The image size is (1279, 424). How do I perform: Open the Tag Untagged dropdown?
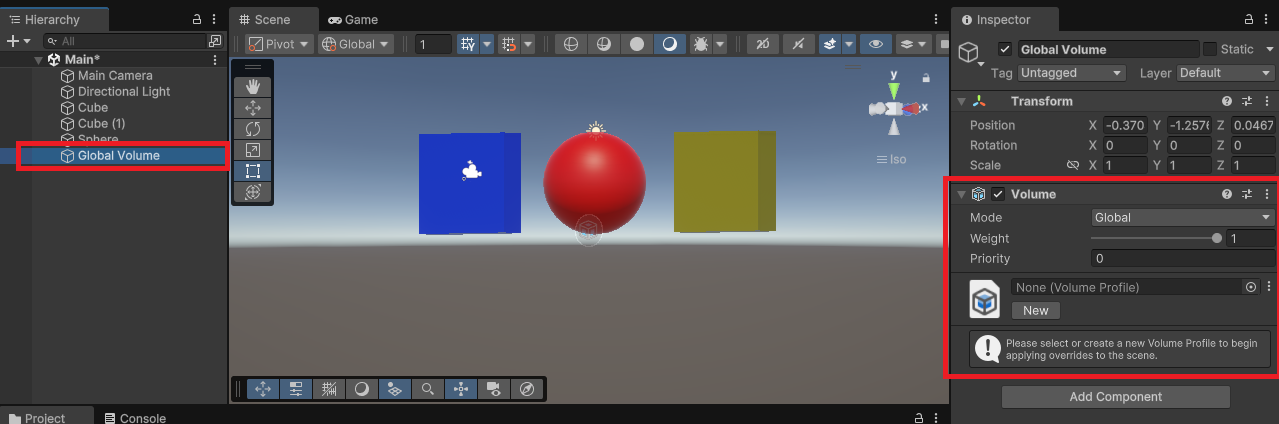pyautogui.click(x=1072, y=73)
